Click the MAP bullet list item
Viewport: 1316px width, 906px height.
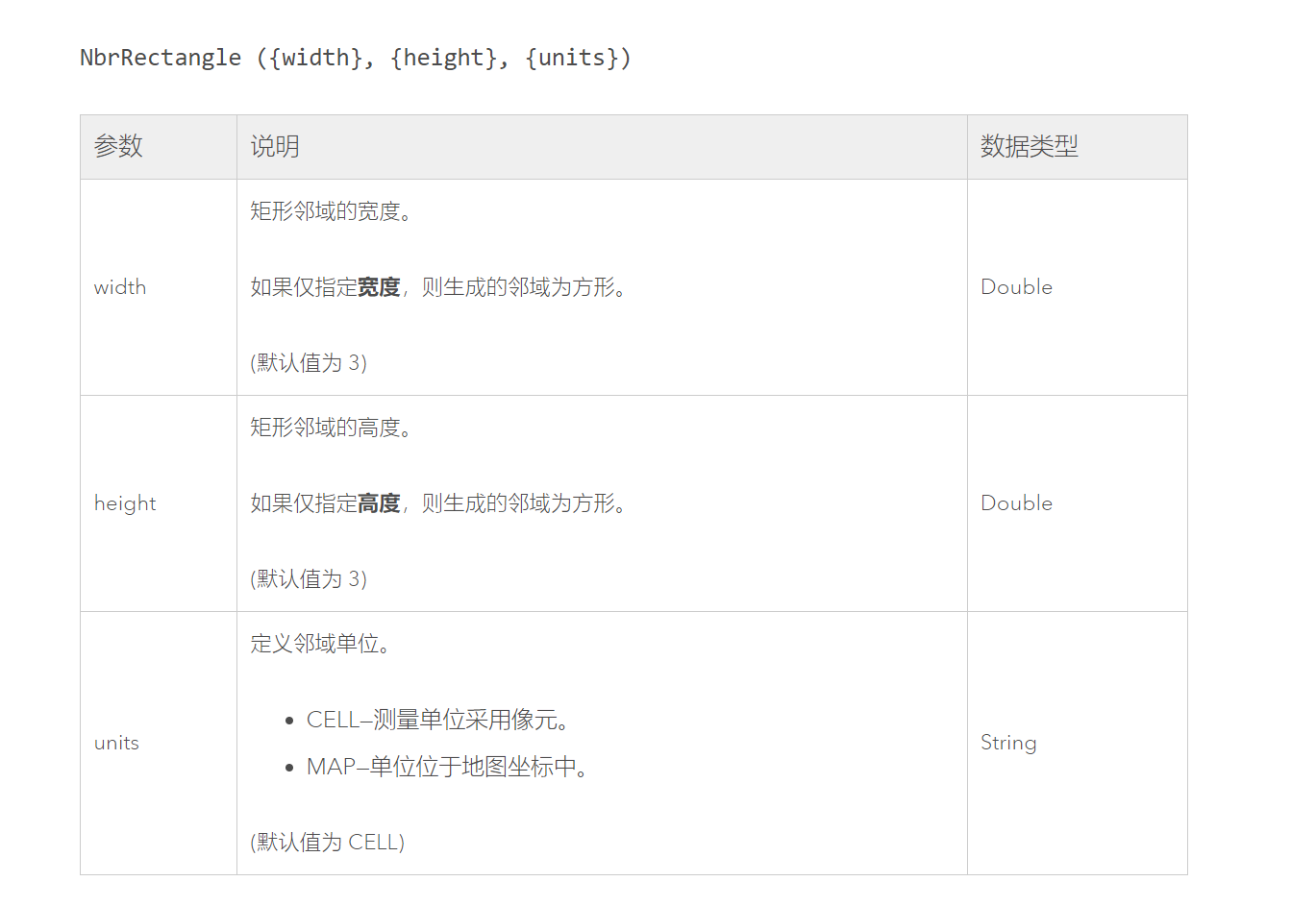(448, 767)
